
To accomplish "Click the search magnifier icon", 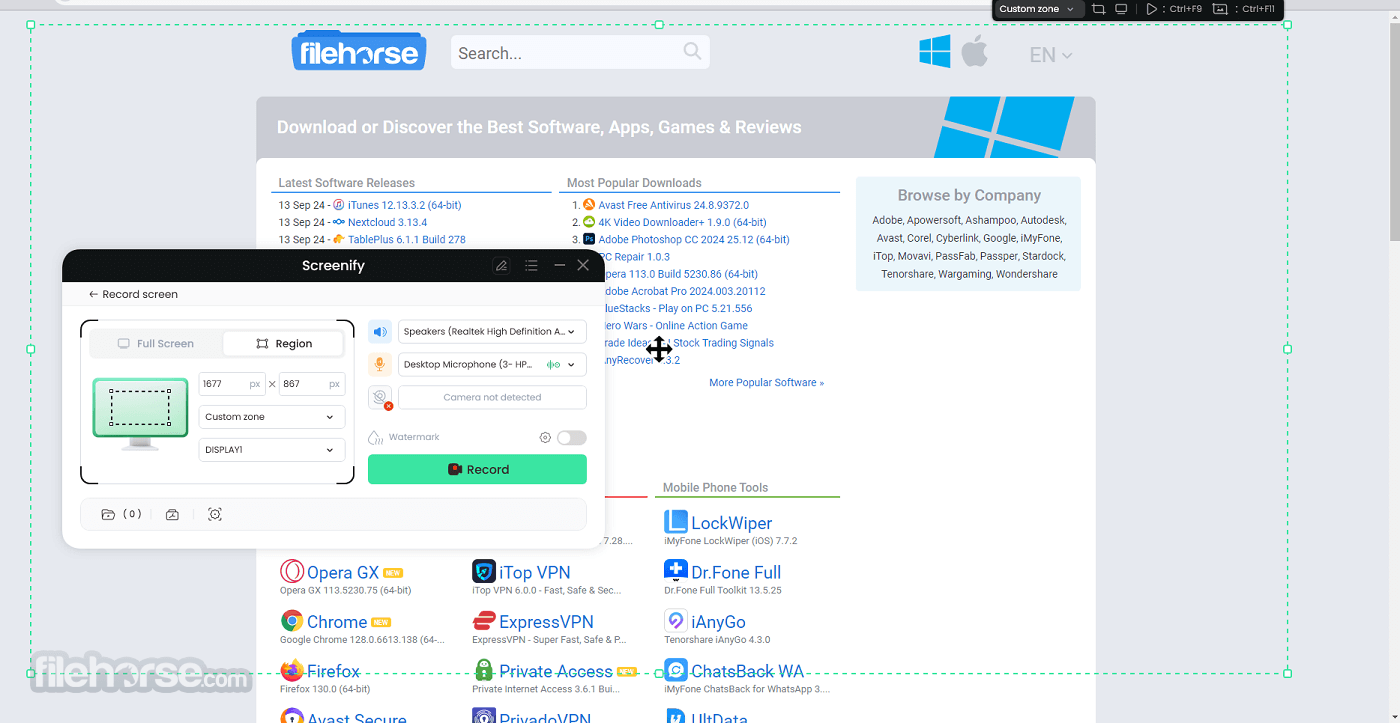I will click(692, 51).
